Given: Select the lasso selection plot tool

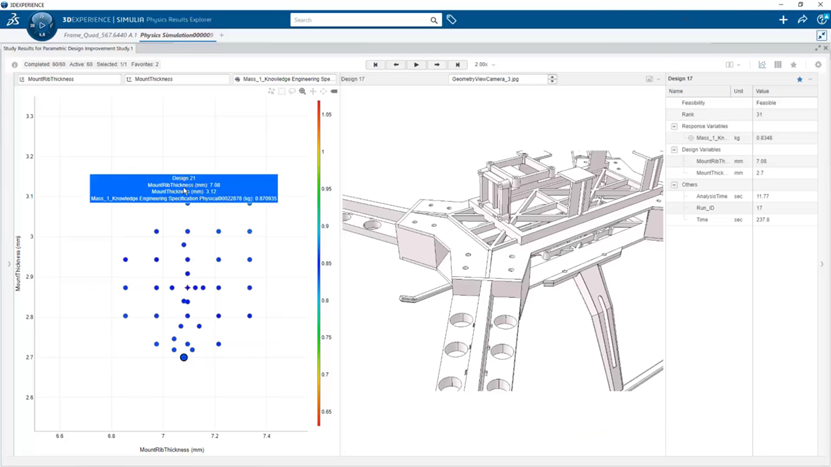Looking at the screenshot, I should point(292,91).
